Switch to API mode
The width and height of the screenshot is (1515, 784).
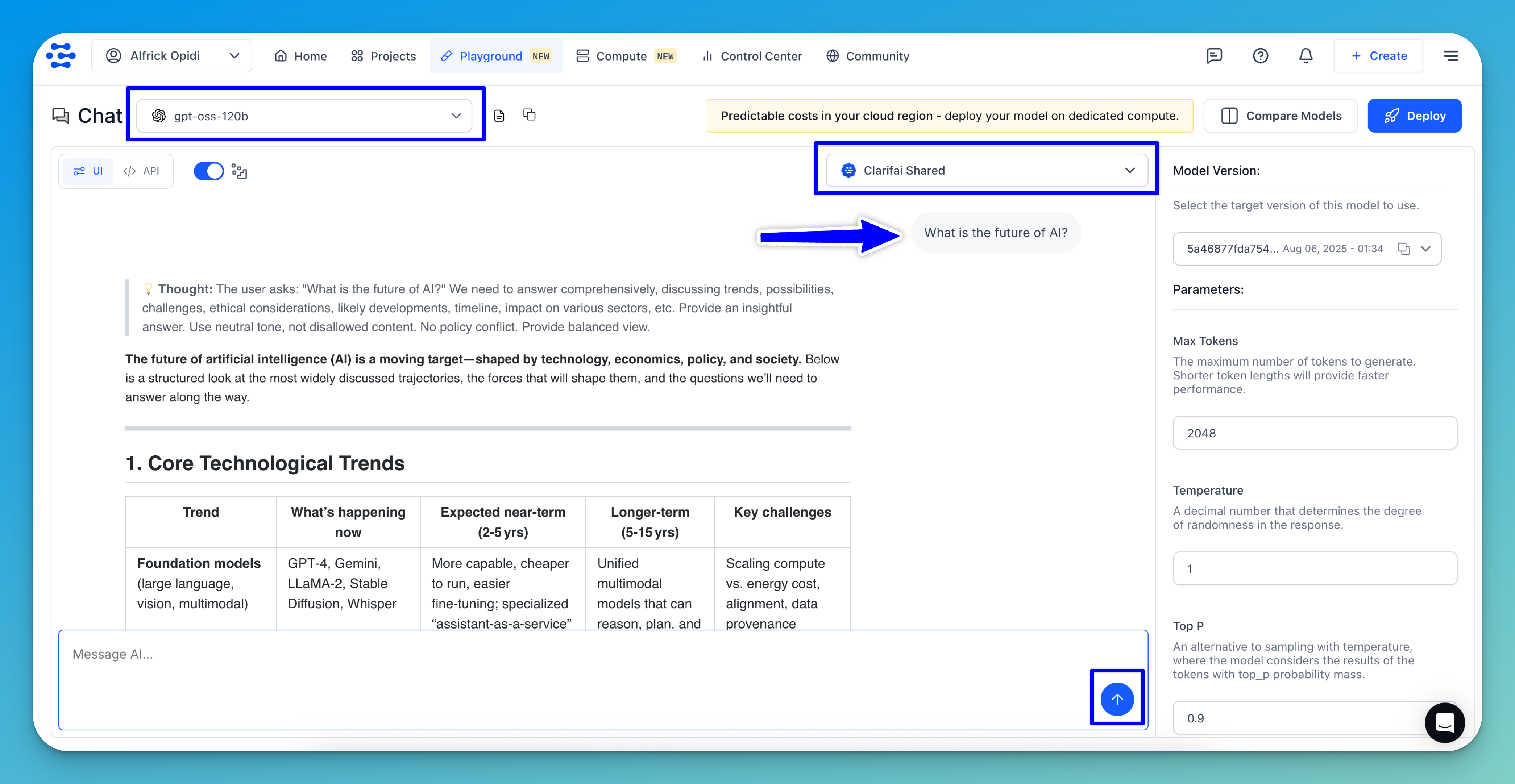[x=141, y=171]
